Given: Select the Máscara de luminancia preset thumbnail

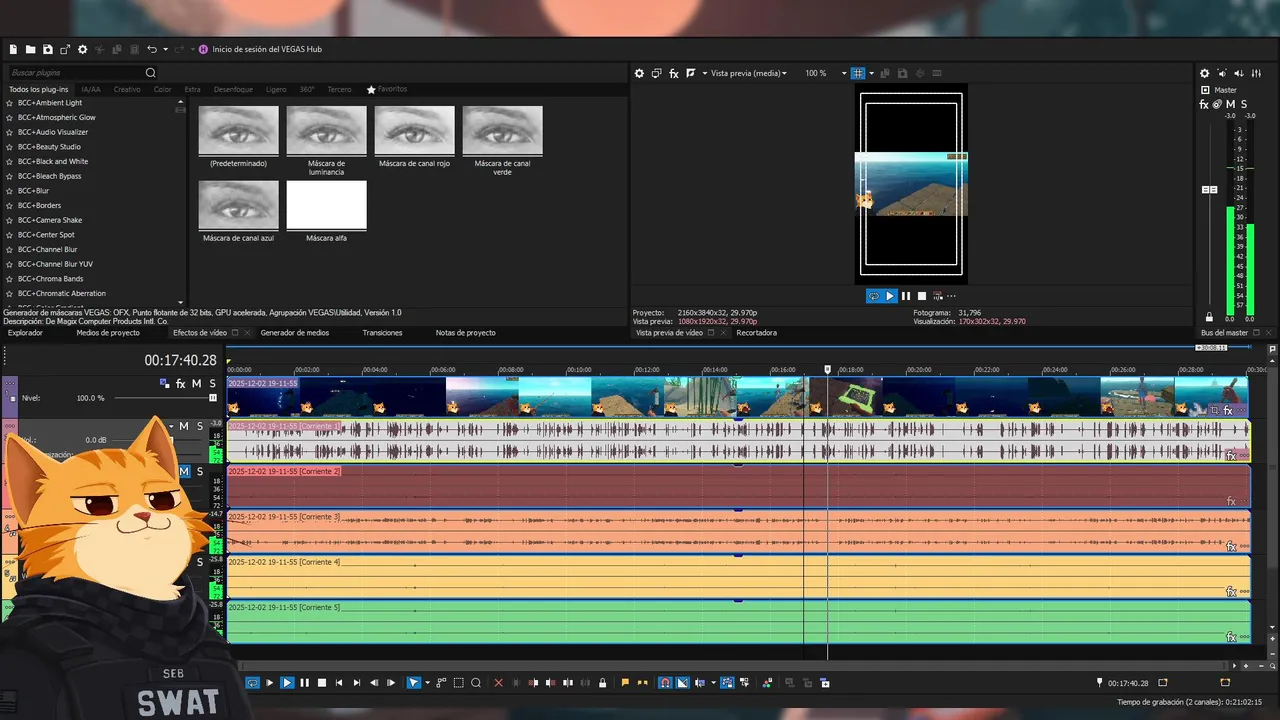Looking at the screenshot, I should click(x=326, y=131).
